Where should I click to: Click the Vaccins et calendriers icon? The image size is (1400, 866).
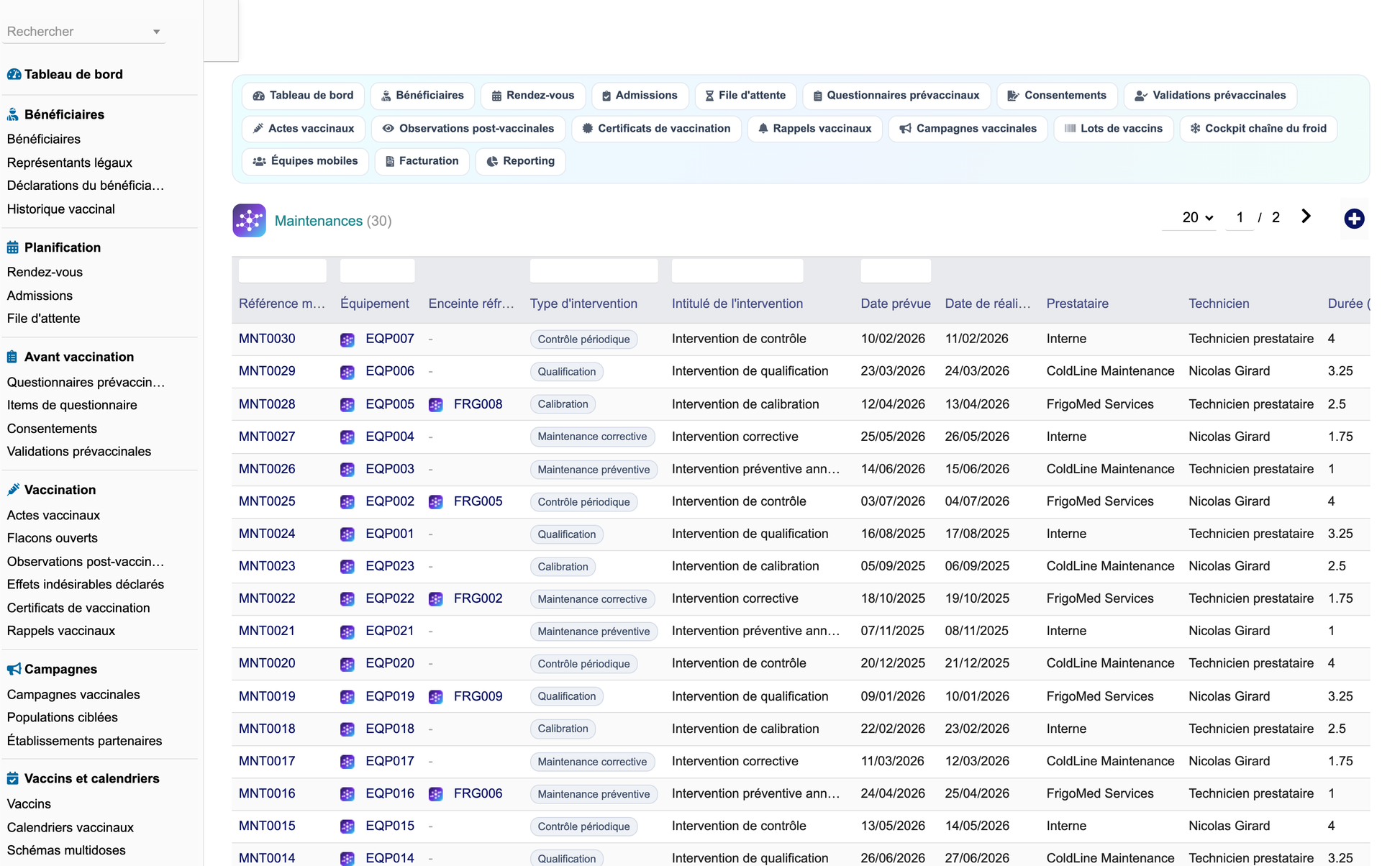(x=13, y=778)
